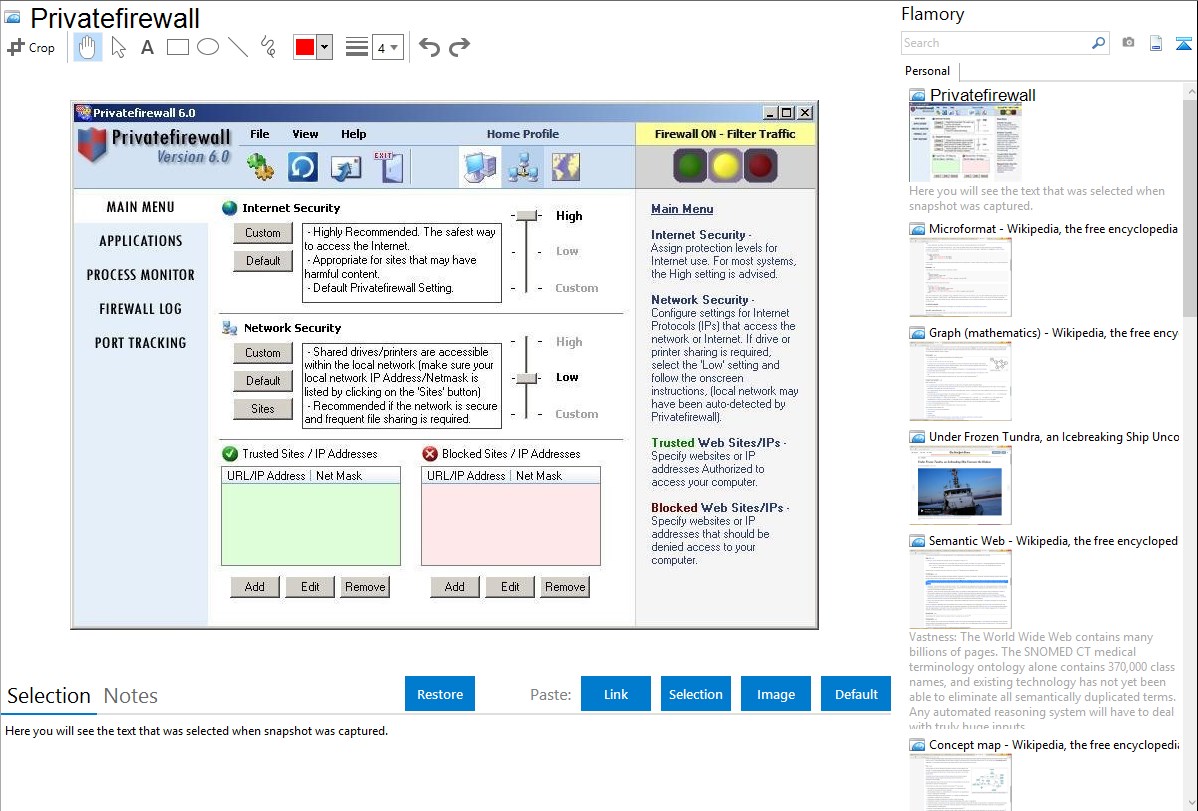1198x811 pixels.
Task: Expand the line width dropdown
Action: pyautogui.click(x=394, y=47)
